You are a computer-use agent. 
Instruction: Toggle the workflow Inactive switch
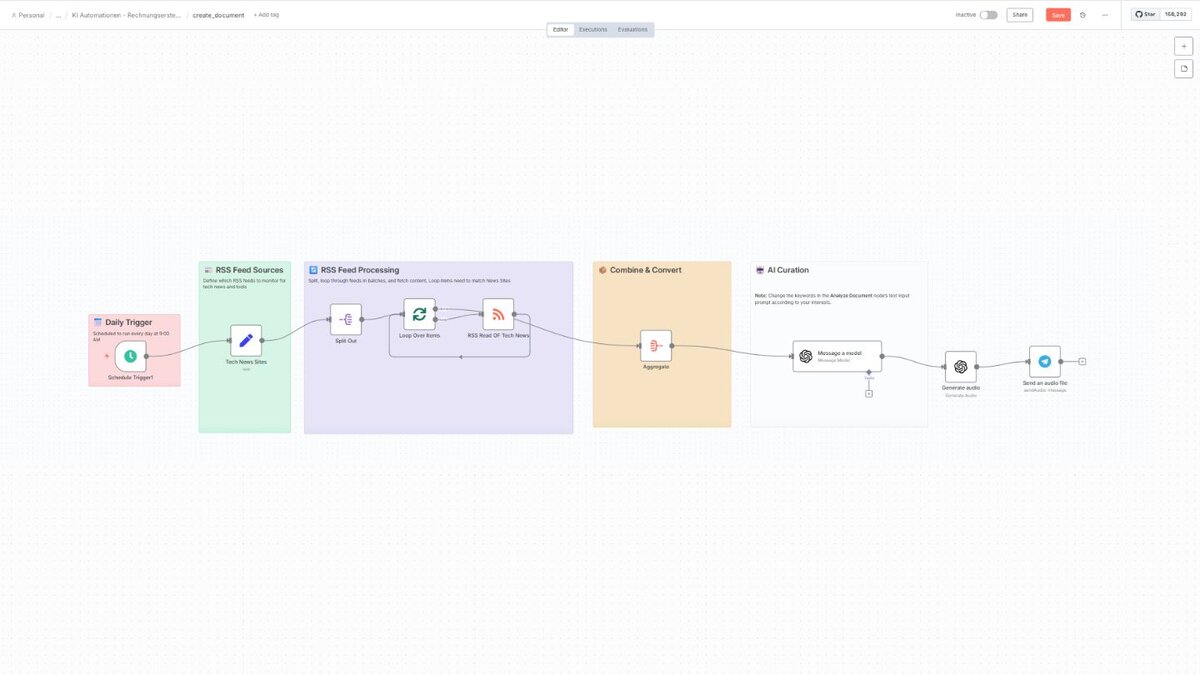pyautogui.click(x=988, y=15)
